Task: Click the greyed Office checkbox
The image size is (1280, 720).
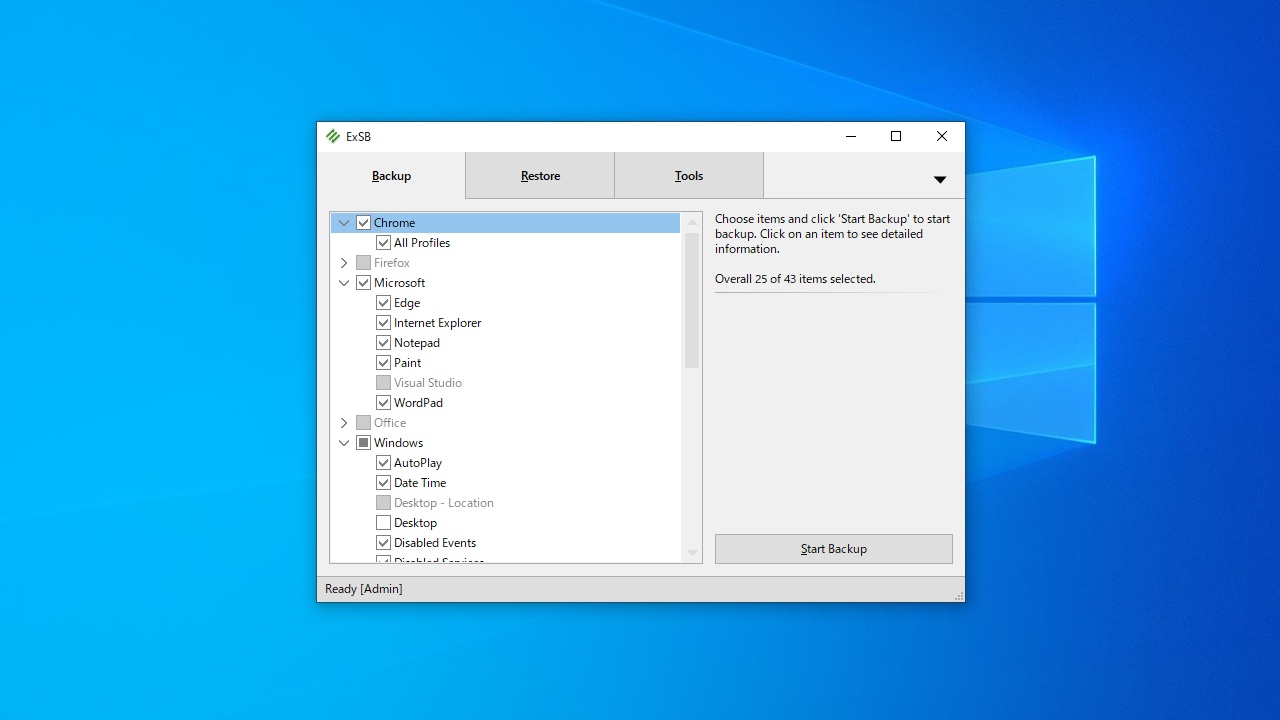Action: 363,423
